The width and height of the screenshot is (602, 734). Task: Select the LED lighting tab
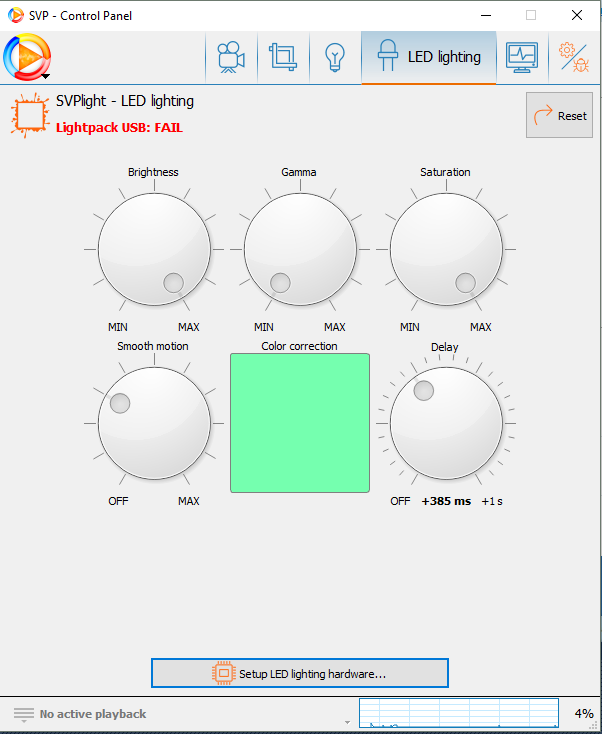point(429,57)
